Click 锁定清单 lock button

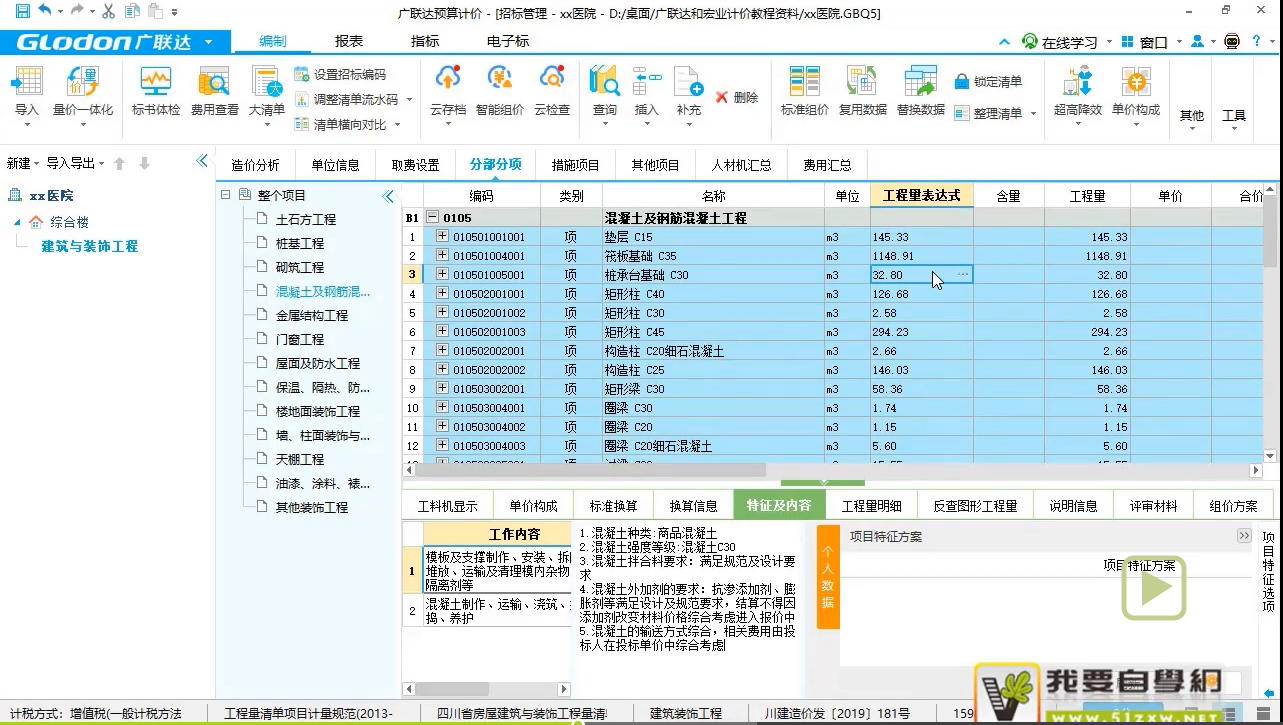(x=988, y=82)
